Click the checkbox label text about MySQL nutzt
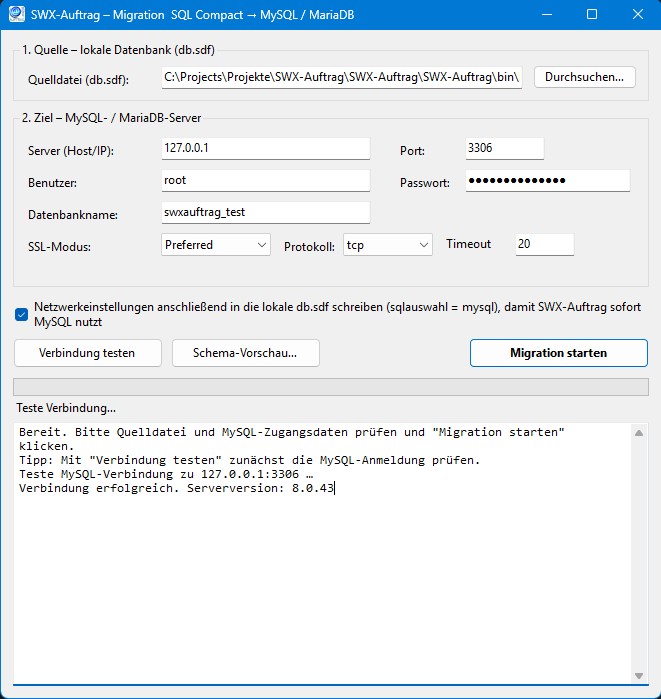 (x=337, y=314)
